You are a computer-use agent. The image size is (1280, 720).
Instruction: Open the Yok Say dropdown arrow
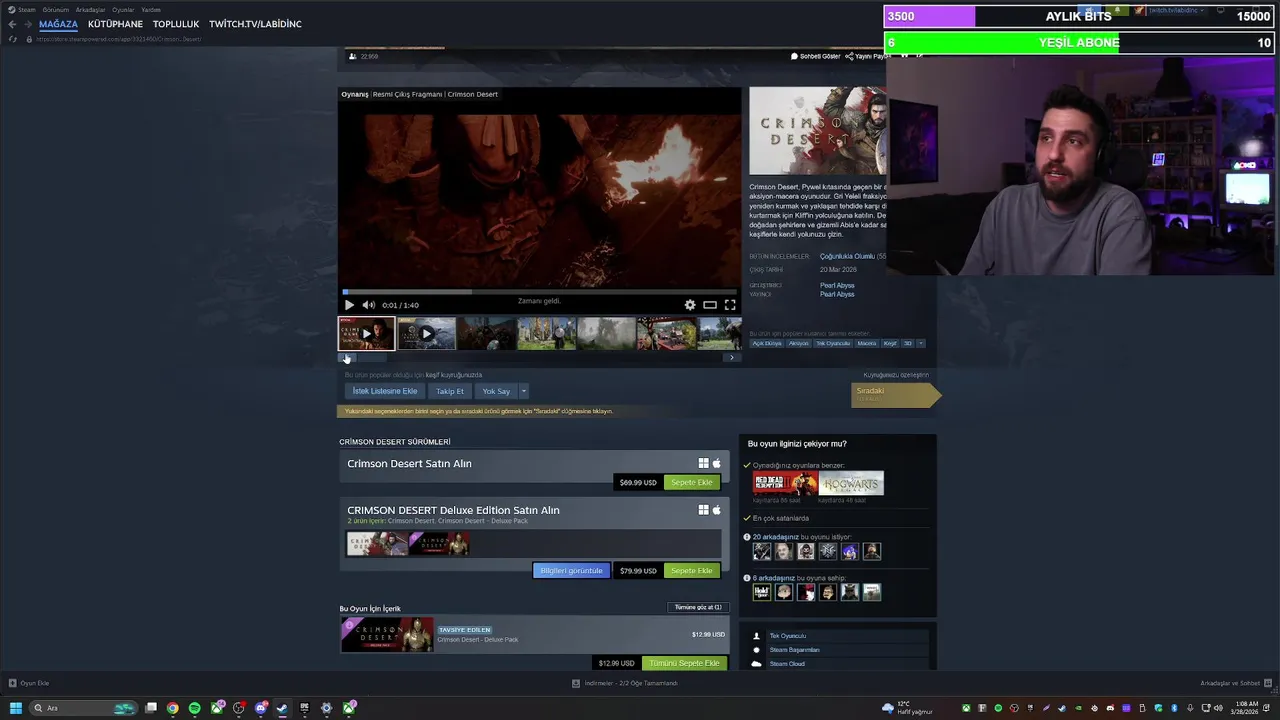pos(523,391)
